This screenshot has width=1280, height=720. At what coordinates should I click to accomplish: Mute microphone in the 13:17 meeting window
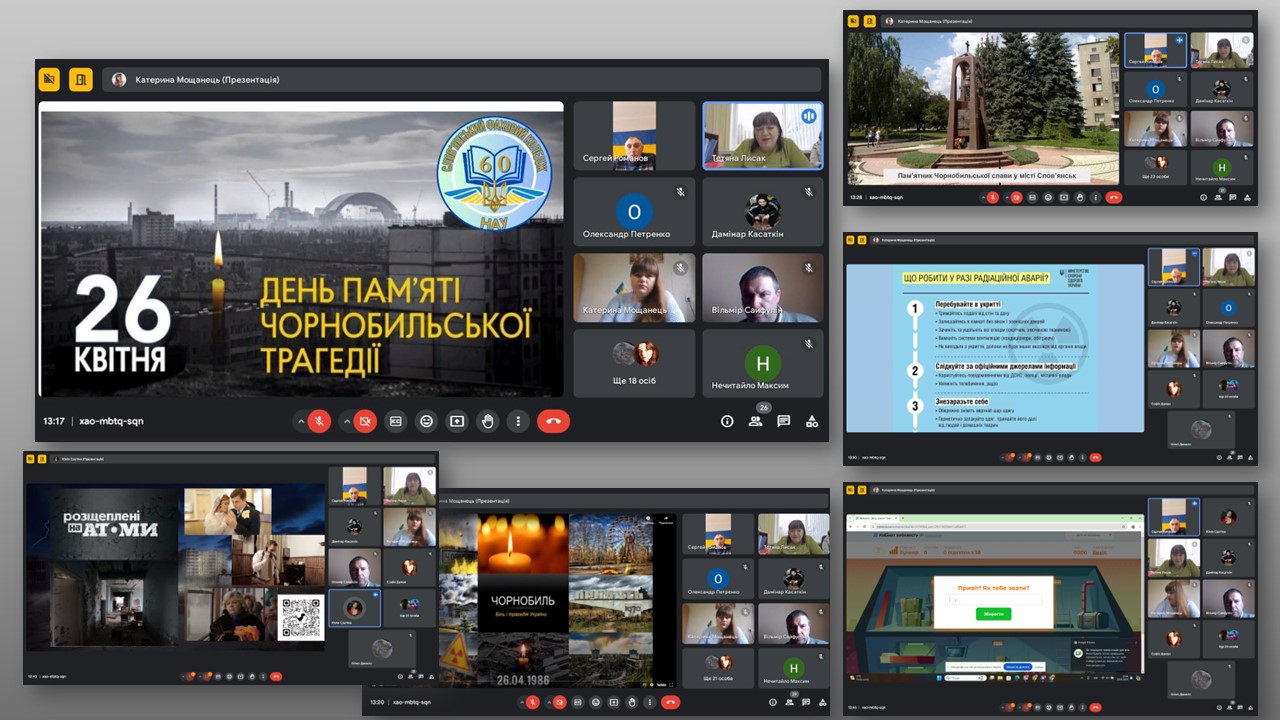[319, 421]
